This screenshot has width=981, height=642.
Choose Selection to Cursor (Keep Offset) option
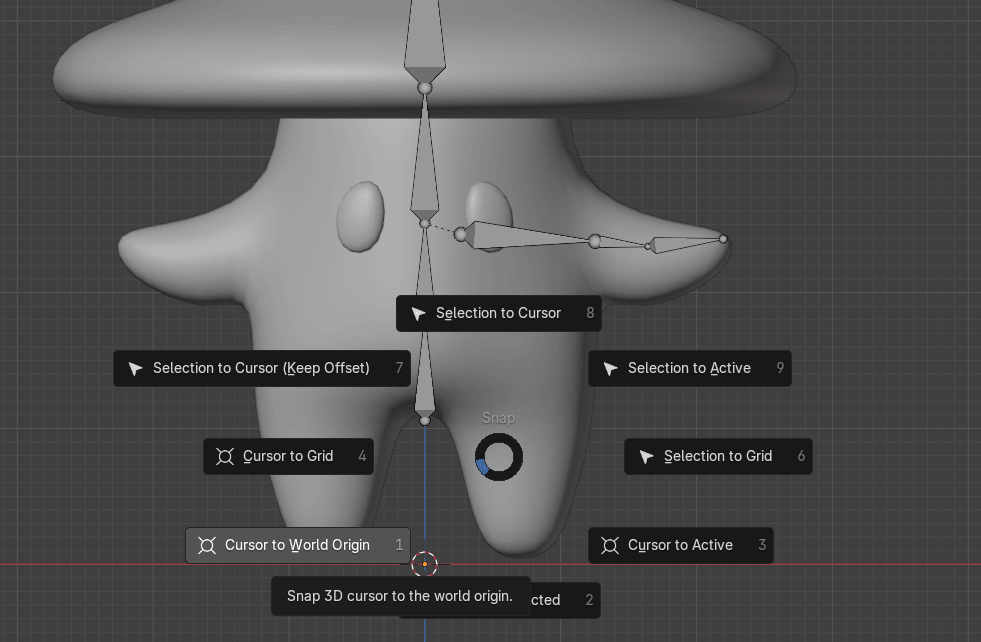click(261, 368)
